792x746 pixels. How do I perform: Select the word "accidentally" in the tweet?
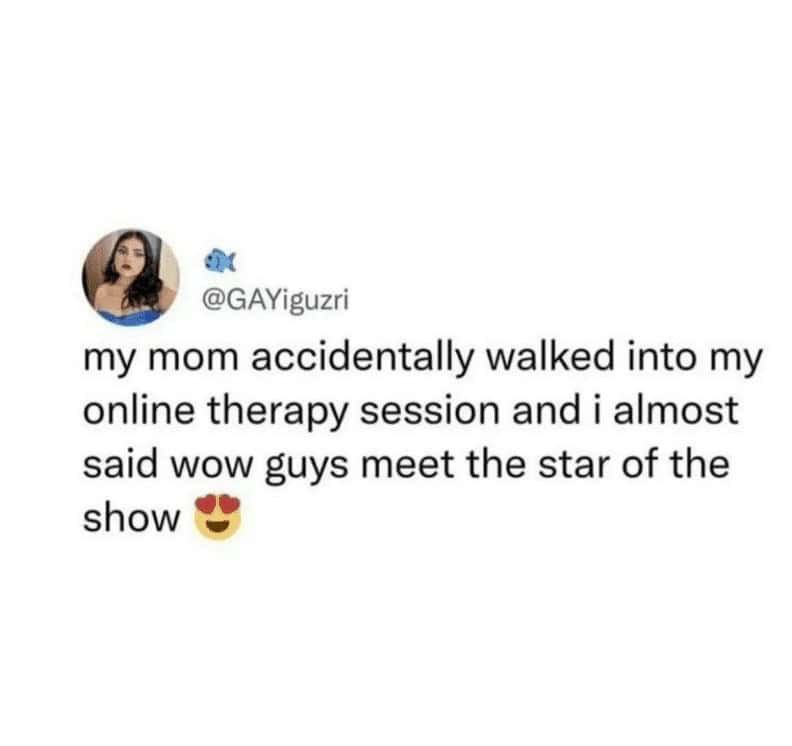click(362, 359)
